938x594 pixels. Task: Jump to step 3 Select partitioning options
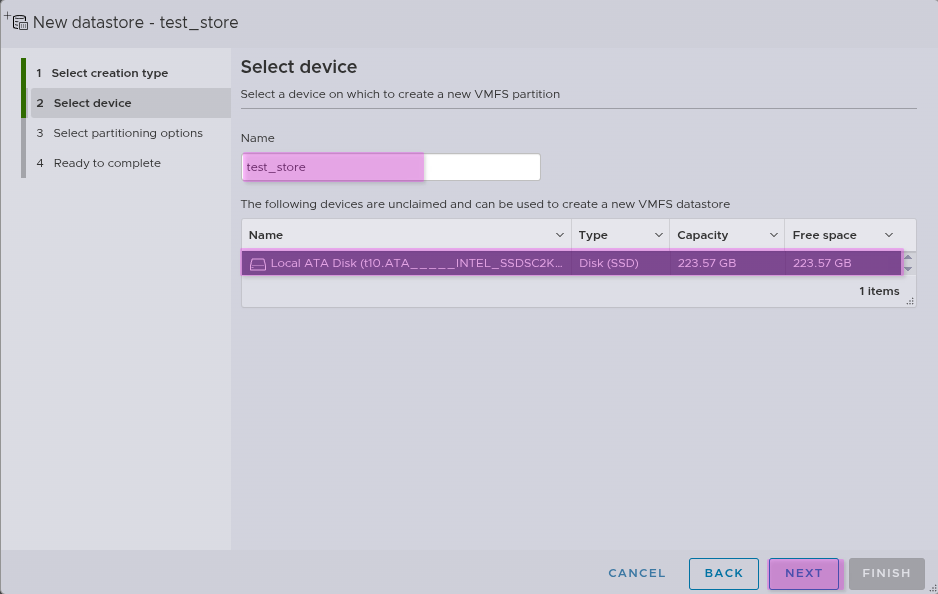[127, 133]
